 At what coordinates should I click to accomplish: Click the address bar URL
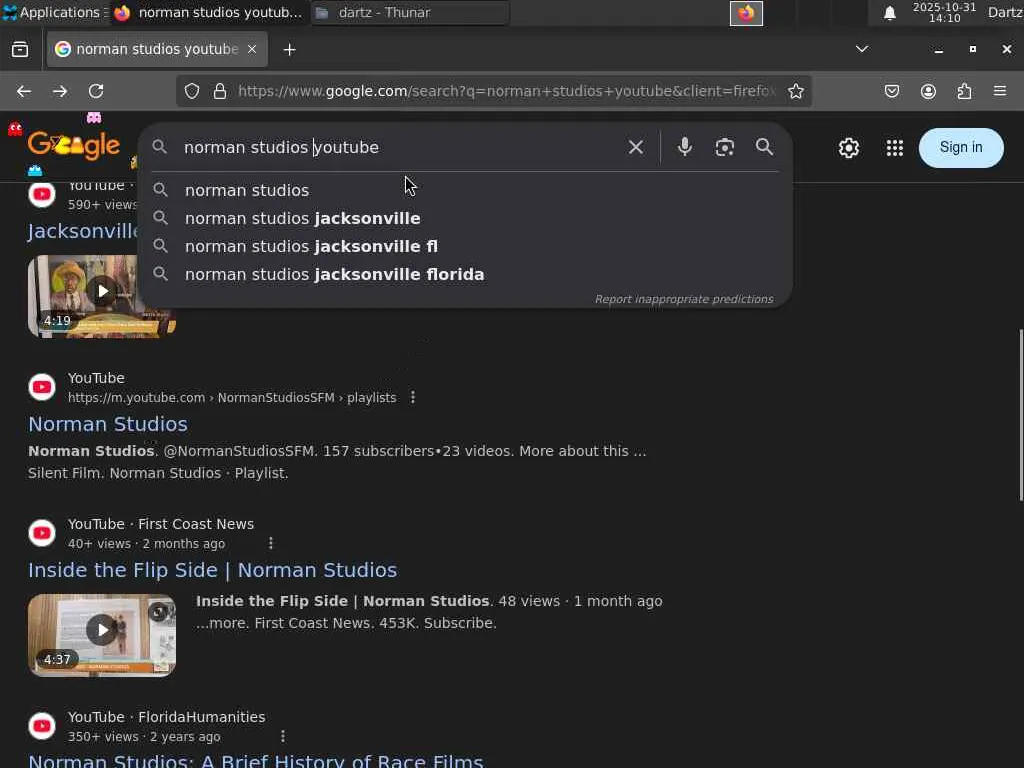coord(507,91)
